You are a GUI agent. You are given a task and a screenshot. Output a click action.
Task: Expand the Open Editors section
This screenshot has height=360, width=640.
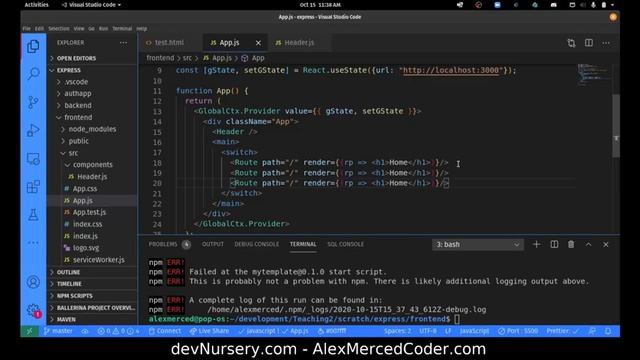[x=92, y=58]
